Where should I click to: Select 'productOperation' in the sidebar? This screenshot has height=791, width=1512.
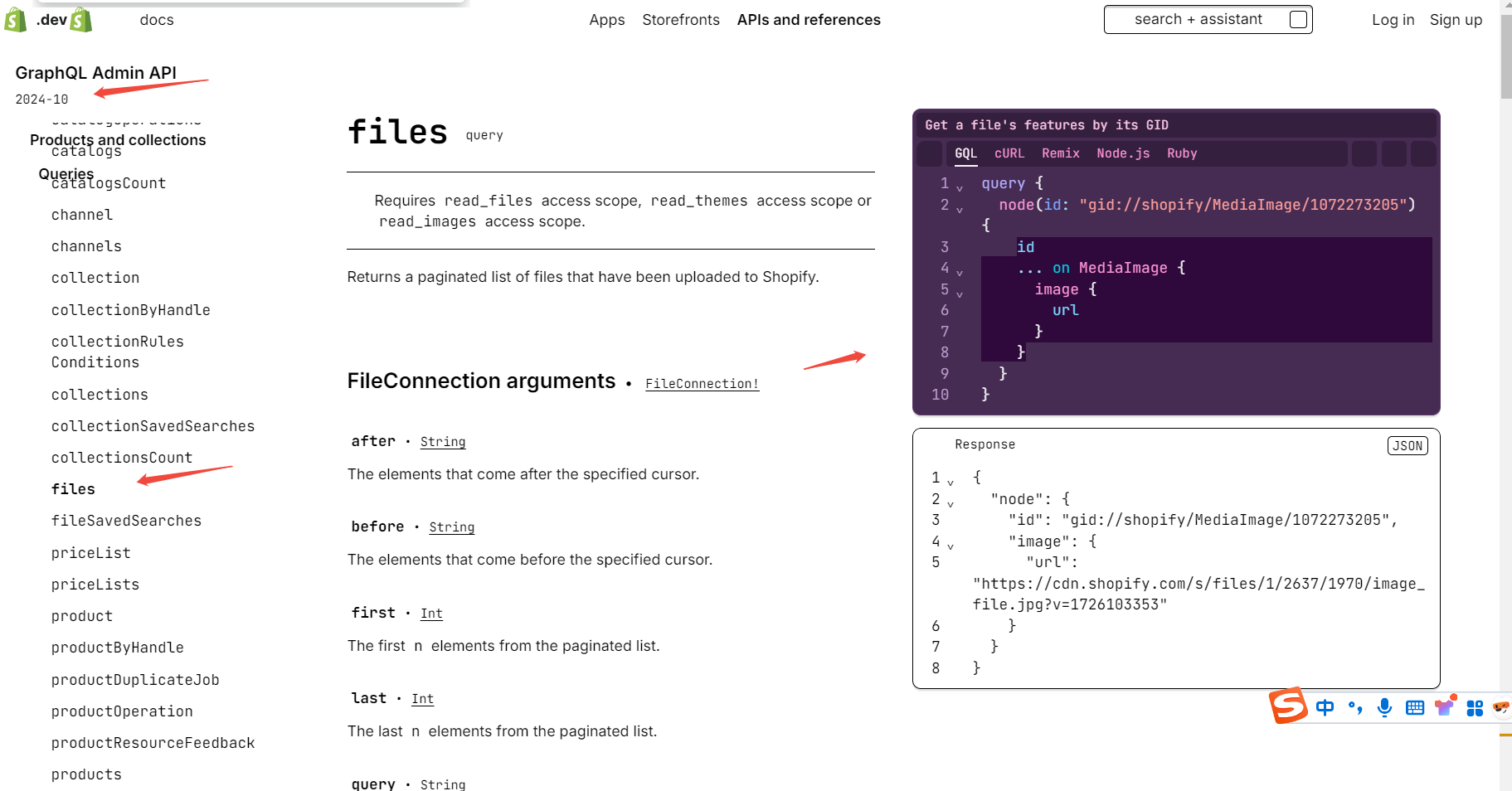[x=122, y=711]
